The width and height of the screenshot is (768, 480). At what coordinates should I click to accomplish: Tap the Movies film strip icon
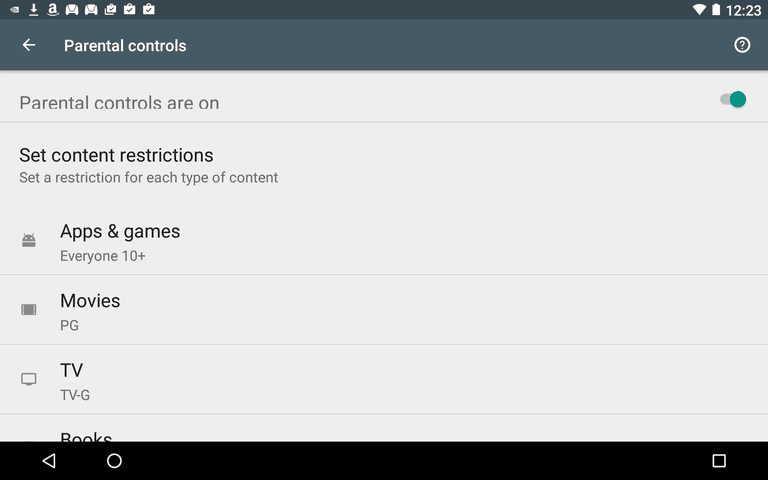[29, 310]
